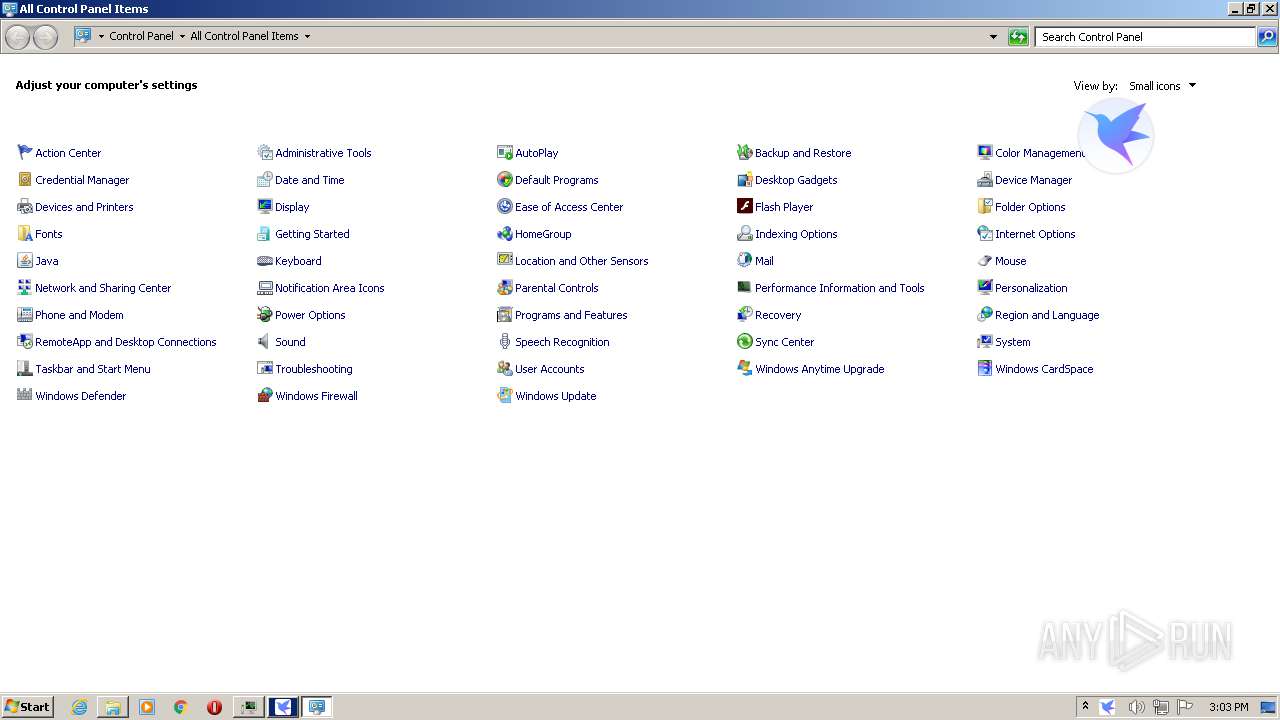Open the Action Center flag icon

coord(25,153)
